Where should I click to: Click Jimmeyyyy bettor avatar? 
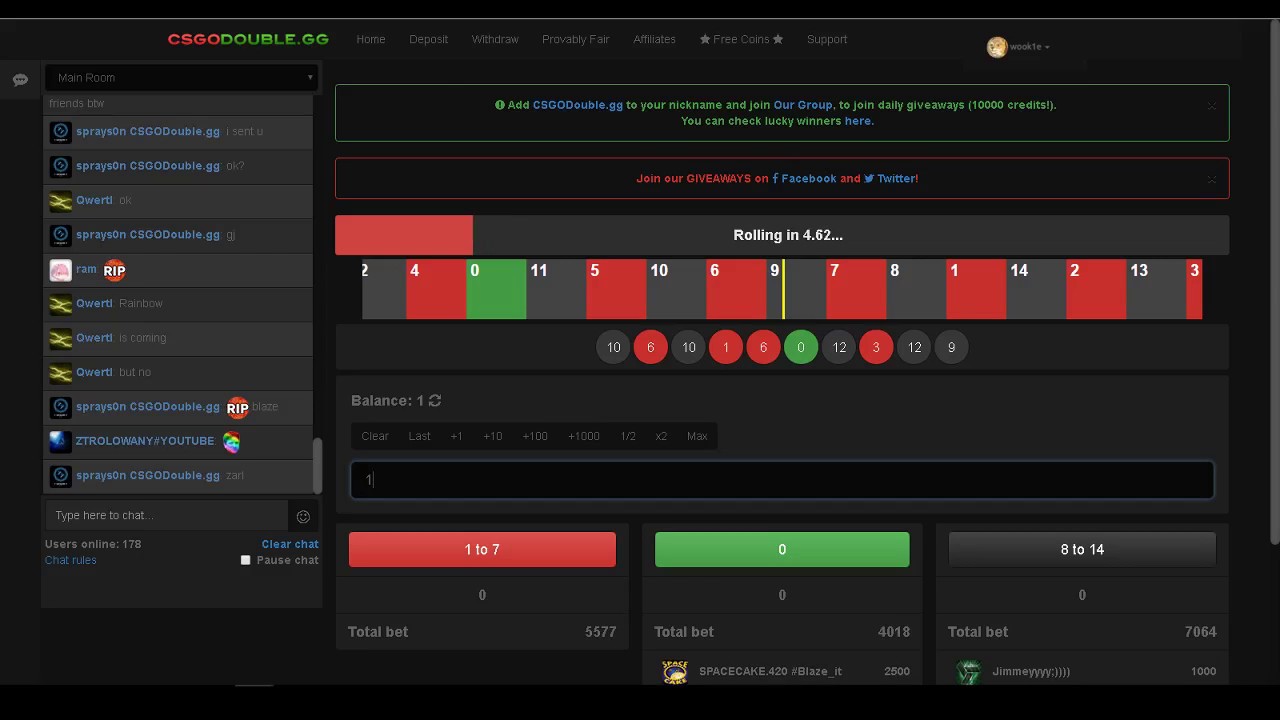[x=968, y=672]
